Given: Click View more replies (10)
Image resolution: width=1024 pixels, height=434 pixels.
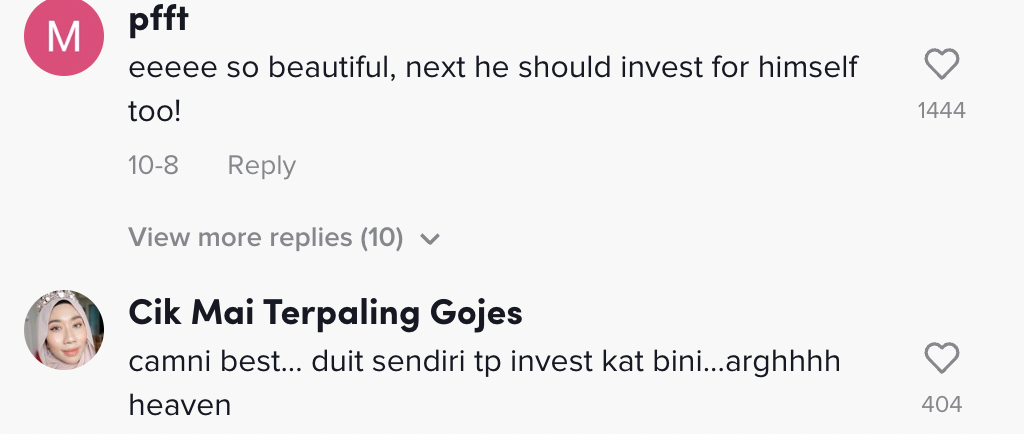Looking at the screenshot, I should pyautogui.click(x=266, y=238).
